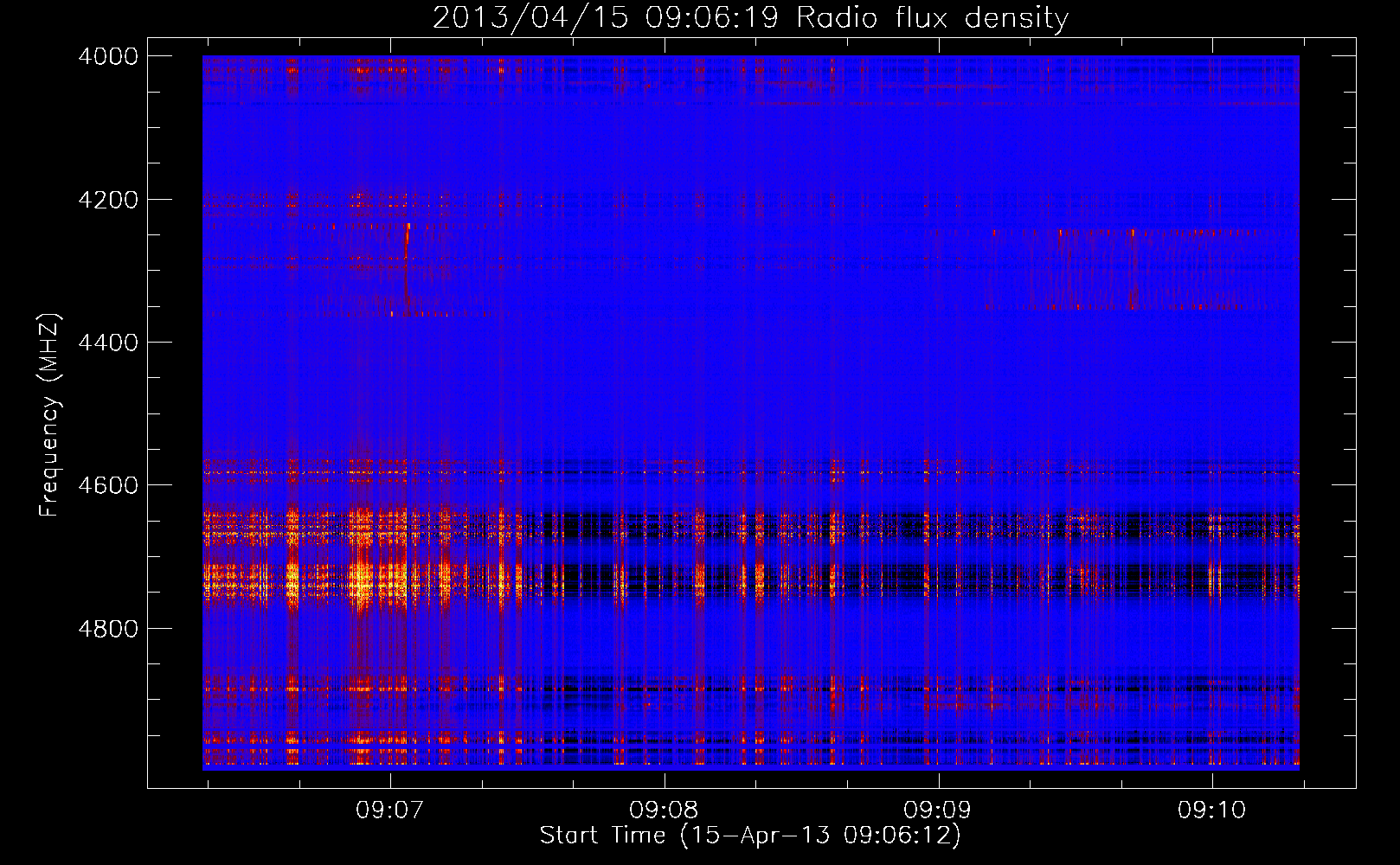
Task: Click the 4400 frequency axis label
Action: point(108,343)
